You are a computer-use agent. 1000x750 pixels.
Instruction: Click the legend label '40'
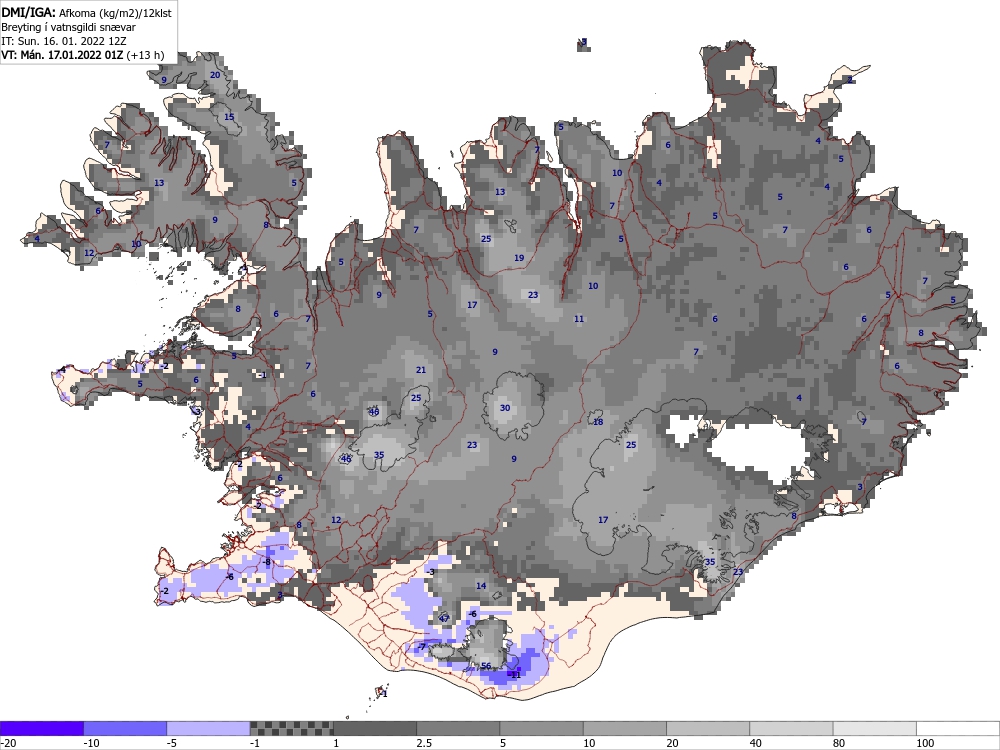click(756, 743)
